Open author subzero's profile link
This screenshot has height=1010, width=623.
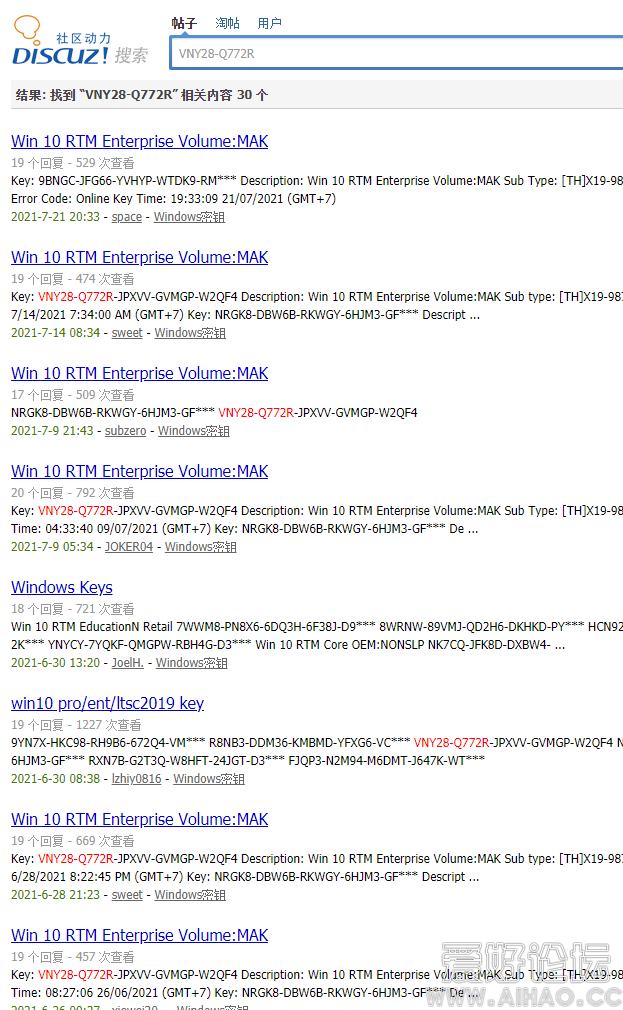click(125, 431)
